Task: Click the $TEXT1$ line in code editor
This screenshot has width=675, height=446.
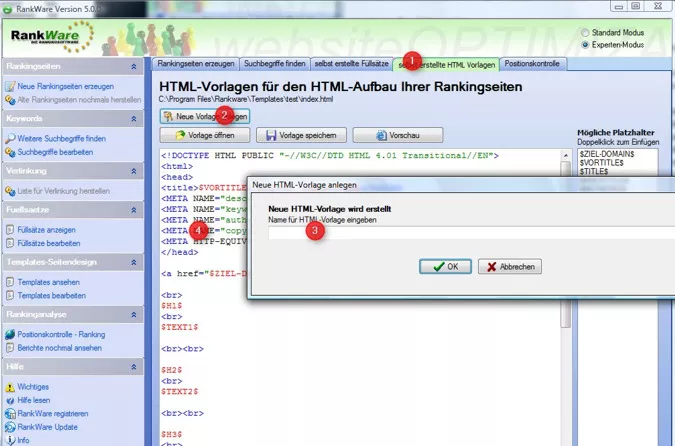Action: [180, 327]
